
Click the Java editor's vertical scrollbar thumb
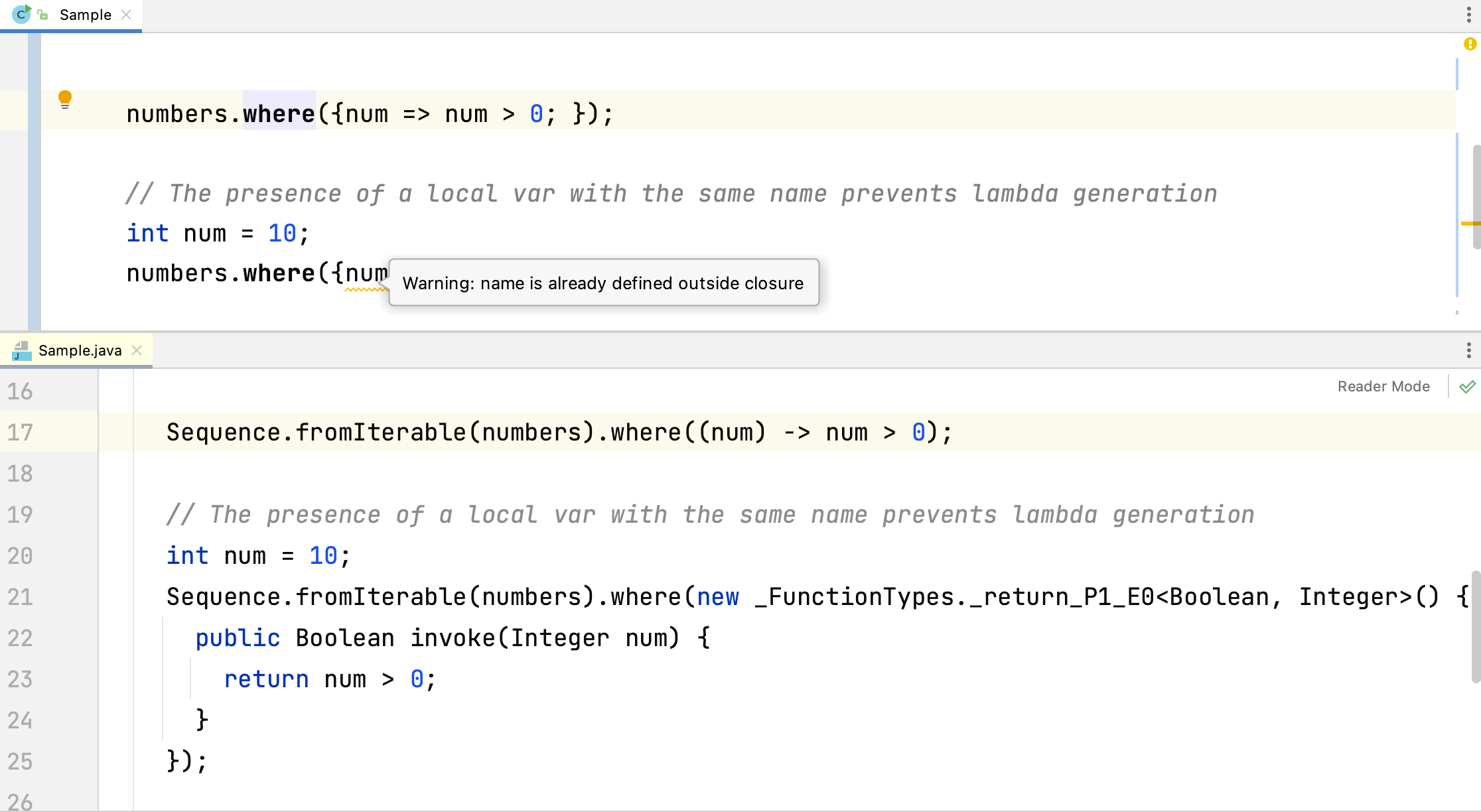tap(1476, 626)
